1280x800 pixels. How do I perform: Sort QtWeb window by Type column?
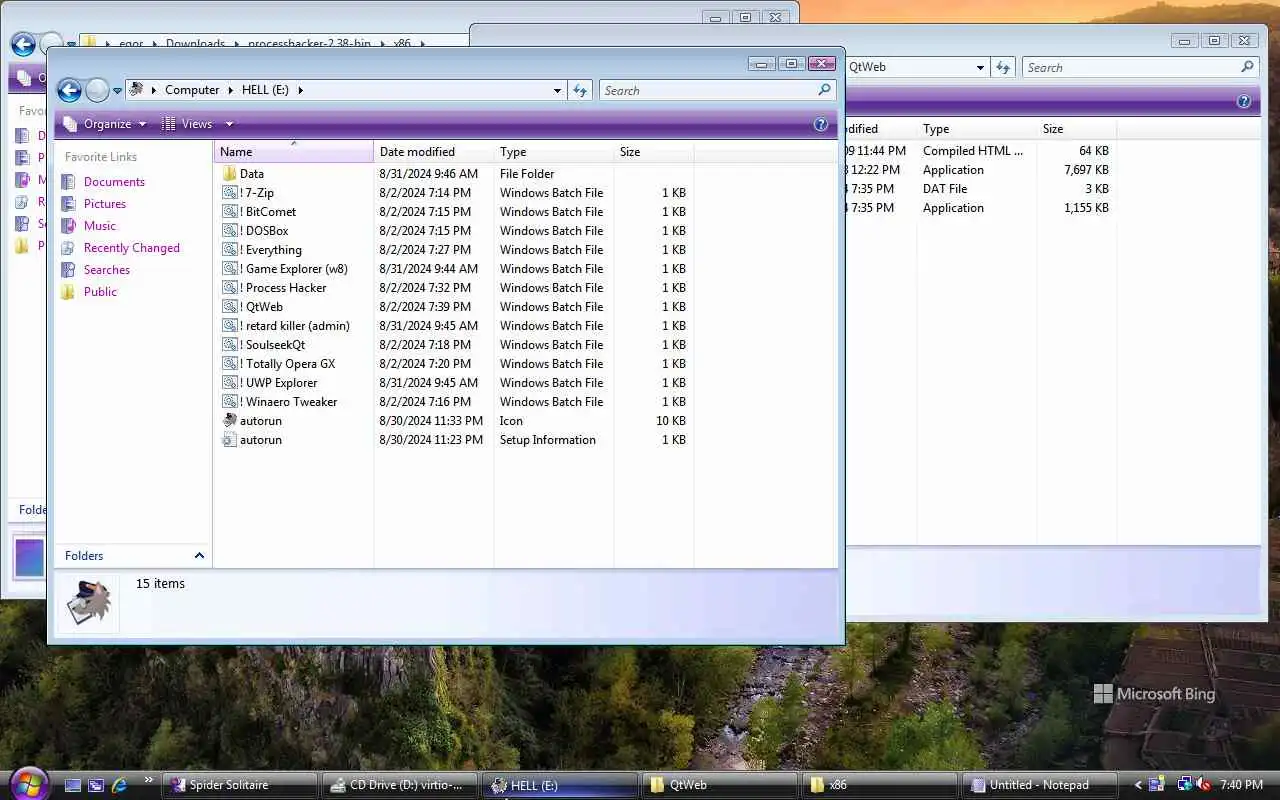[976, 129]
